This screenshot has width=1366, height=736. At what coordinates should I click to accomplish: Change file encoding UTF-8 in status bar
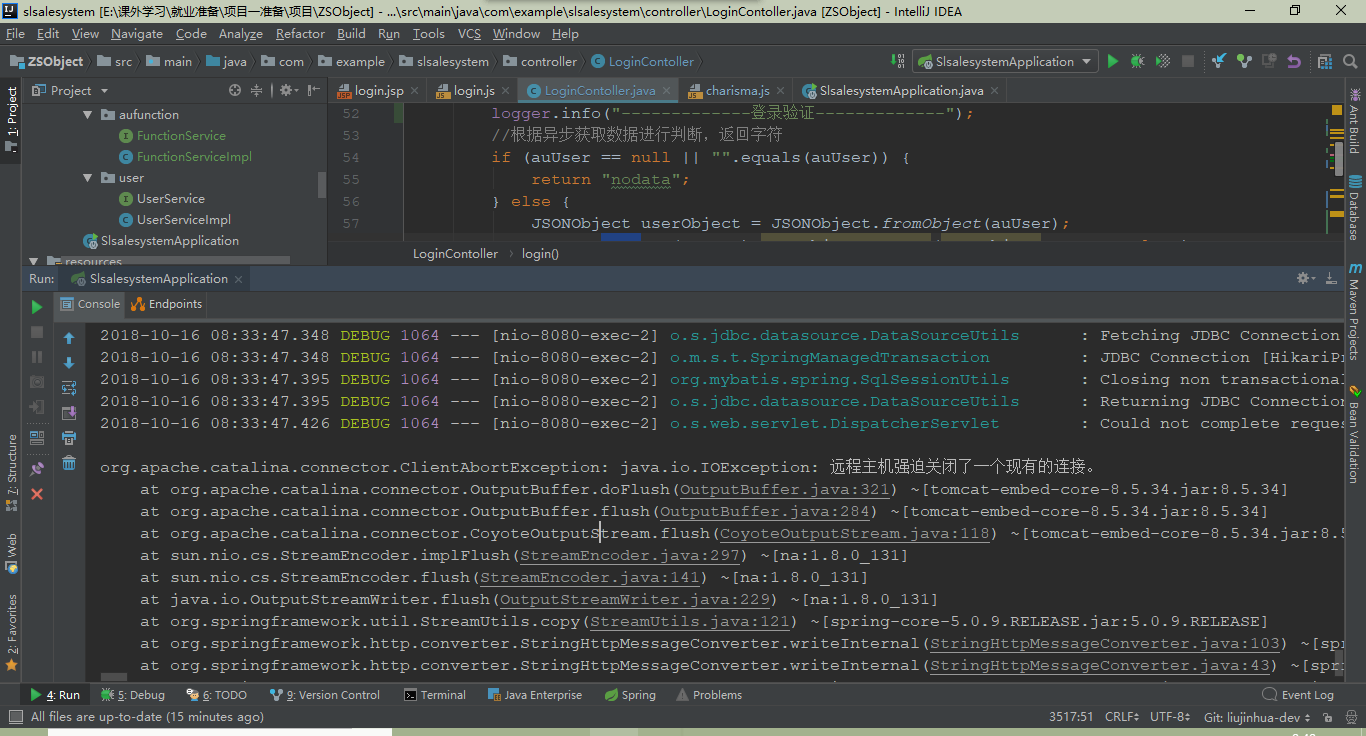pos(1170,717)
